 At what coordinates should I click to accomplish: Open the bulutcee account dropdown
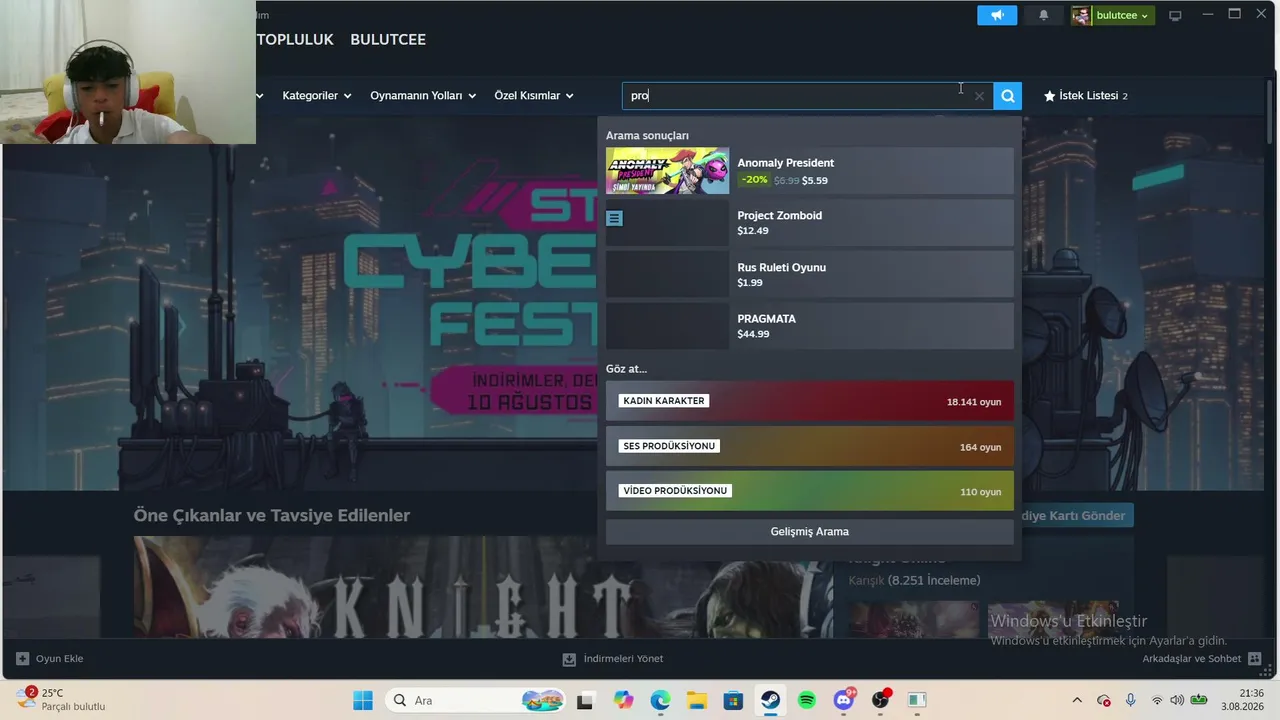(x=1123, y=15)
